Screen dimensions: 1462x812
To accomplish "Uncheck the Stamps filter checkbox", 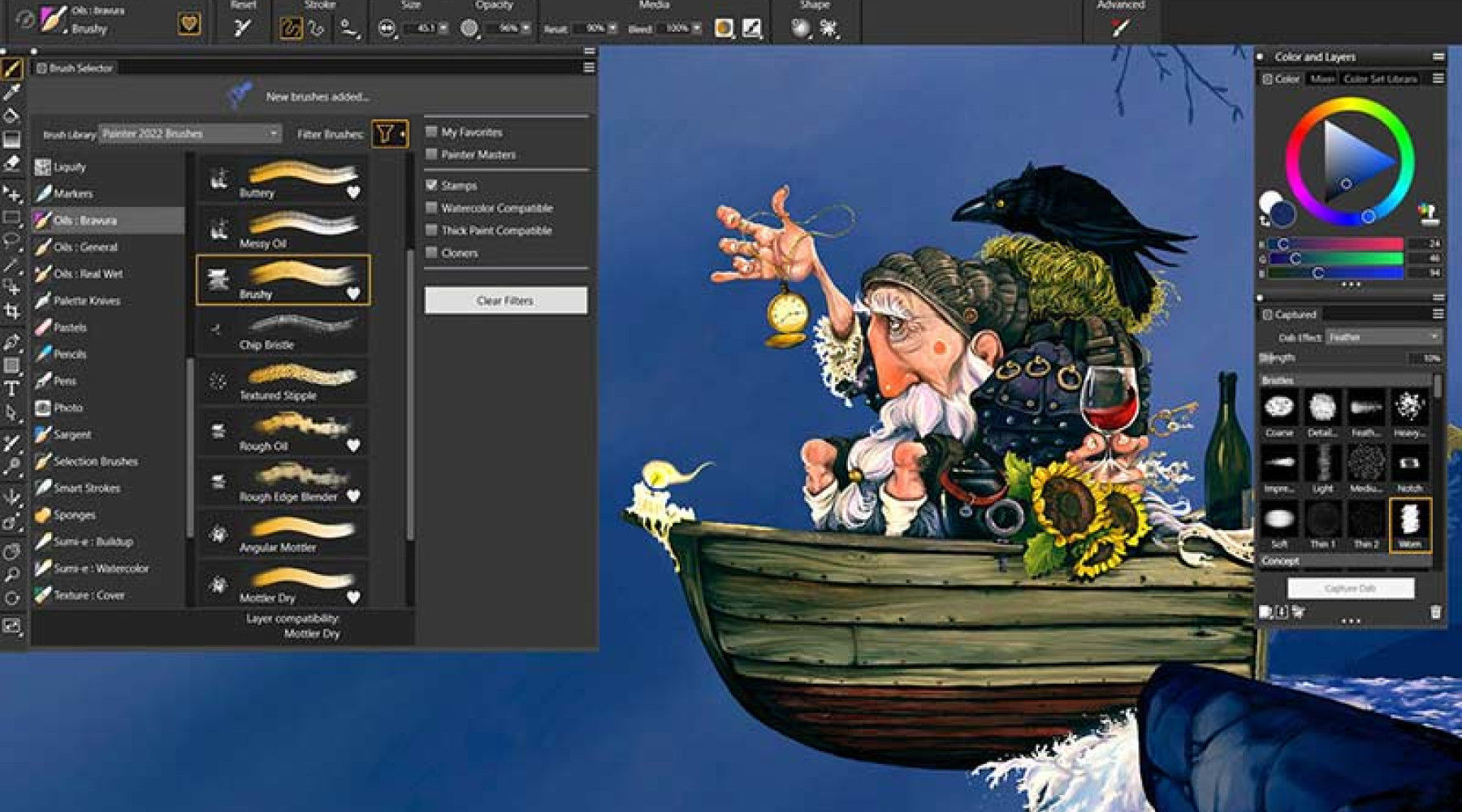I will point(431,185).
